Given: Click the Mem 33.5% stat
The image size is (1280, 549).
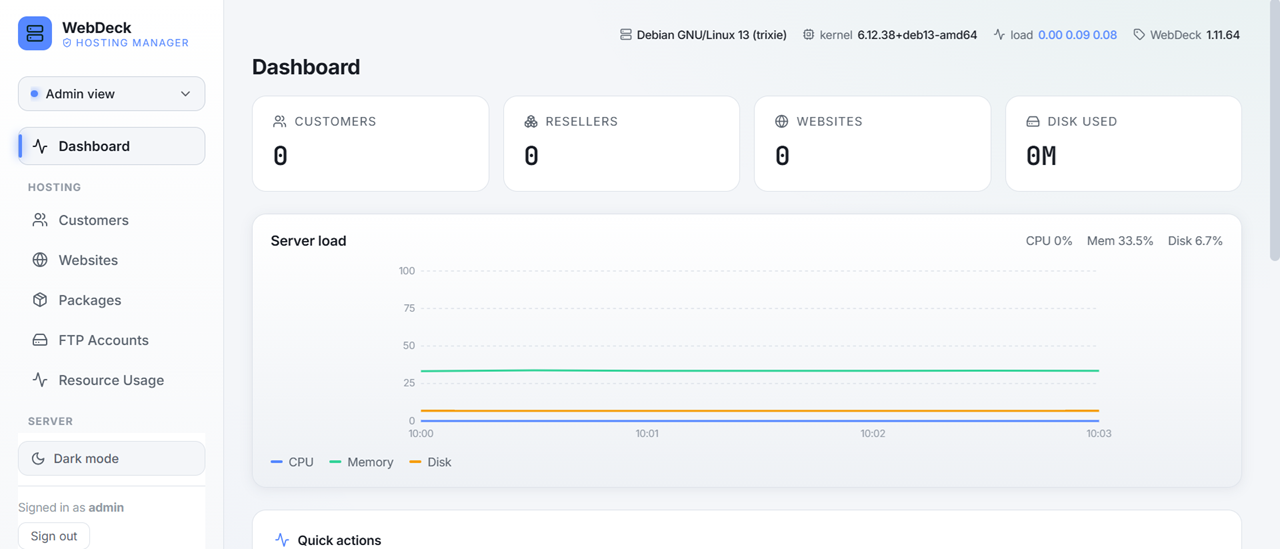Looking at the screenshot, I should (x=1120, y=241).
